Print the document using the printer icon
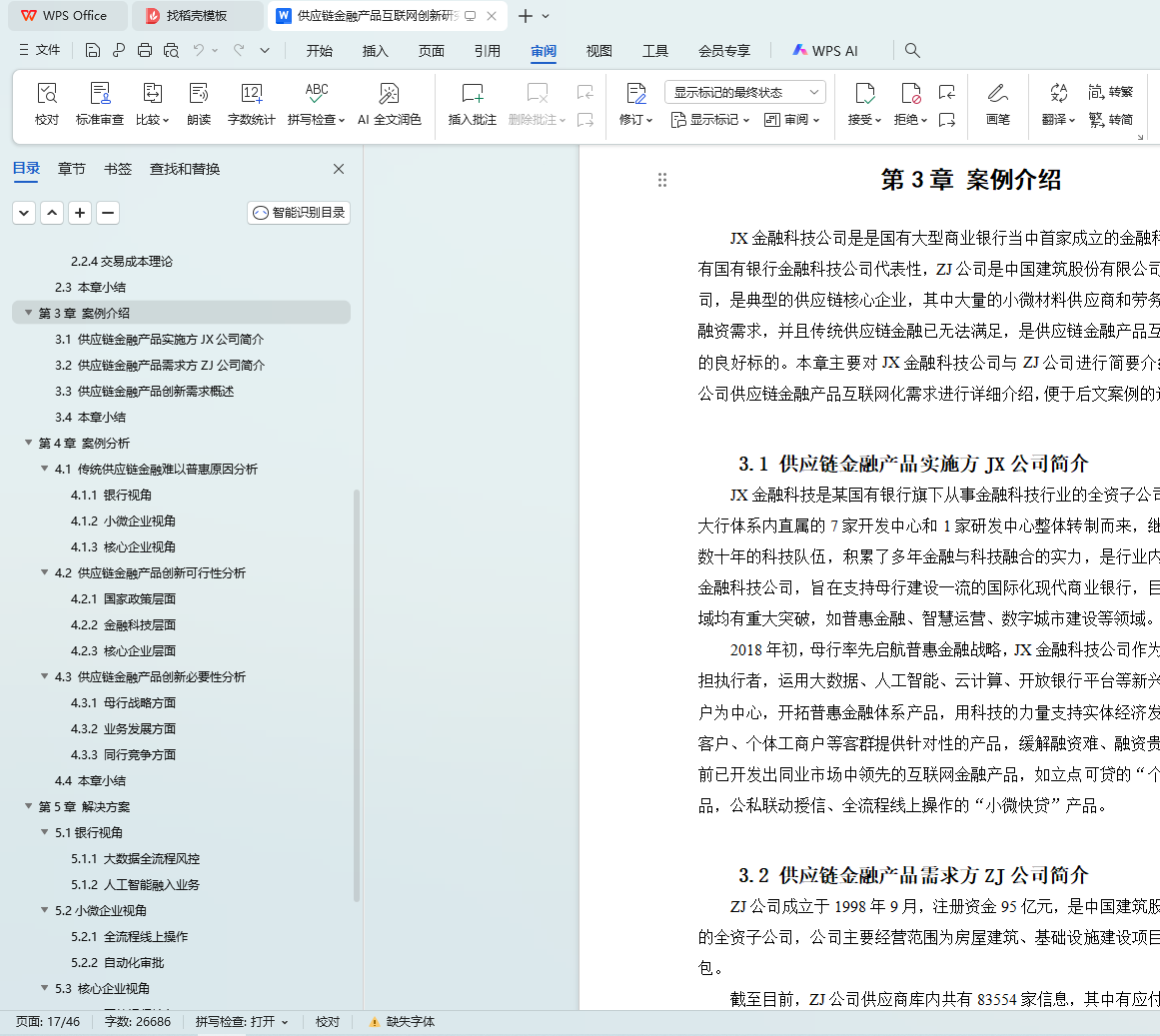The width and height of the screenshot is (1160, 1036). [x=145, y=50]
